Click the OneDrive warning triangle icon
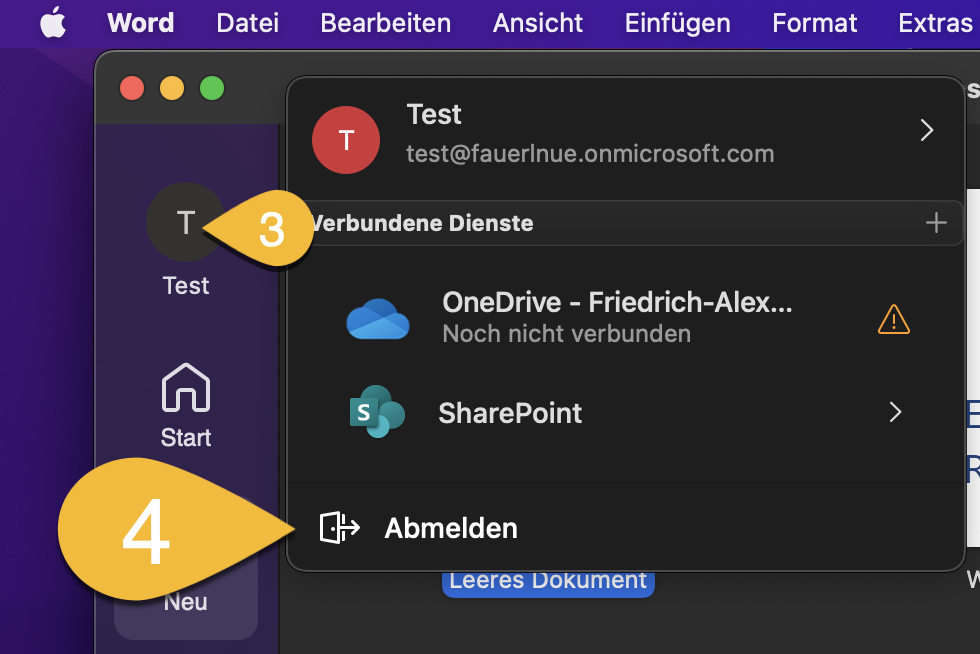 tap(893, 319)
